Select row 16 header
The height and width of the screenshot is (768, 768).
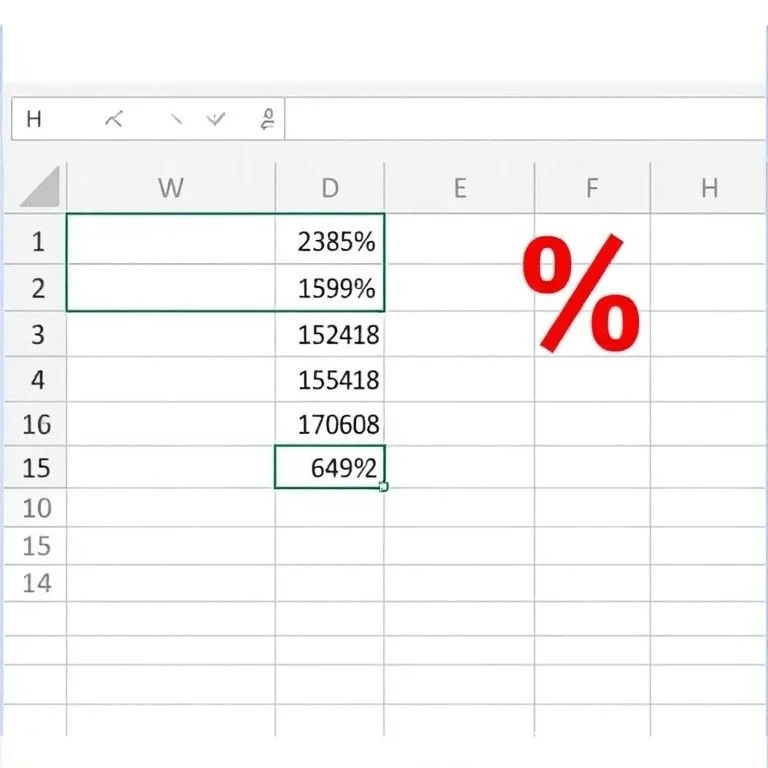(36, 425)
